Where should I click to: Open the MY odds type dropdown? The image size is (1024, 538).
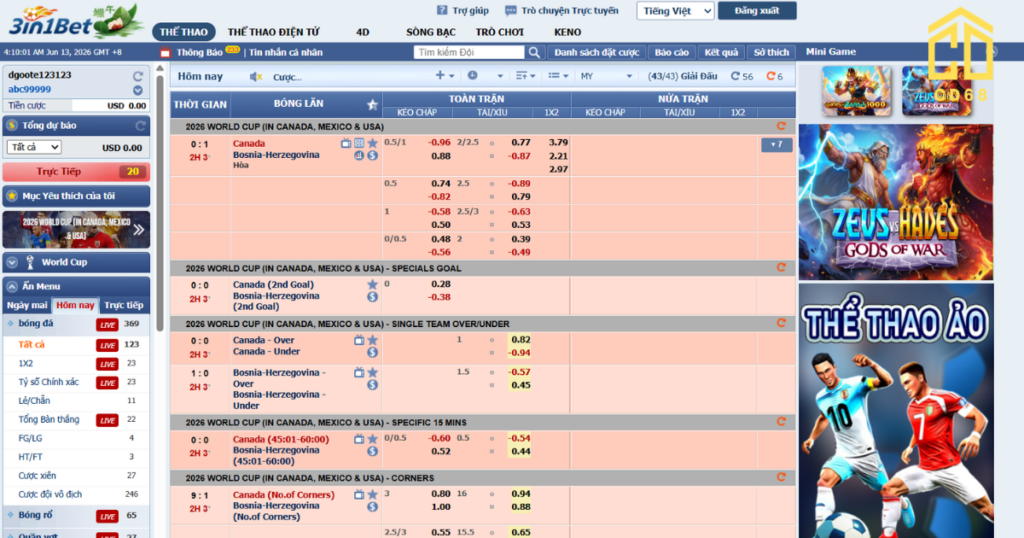606,76
